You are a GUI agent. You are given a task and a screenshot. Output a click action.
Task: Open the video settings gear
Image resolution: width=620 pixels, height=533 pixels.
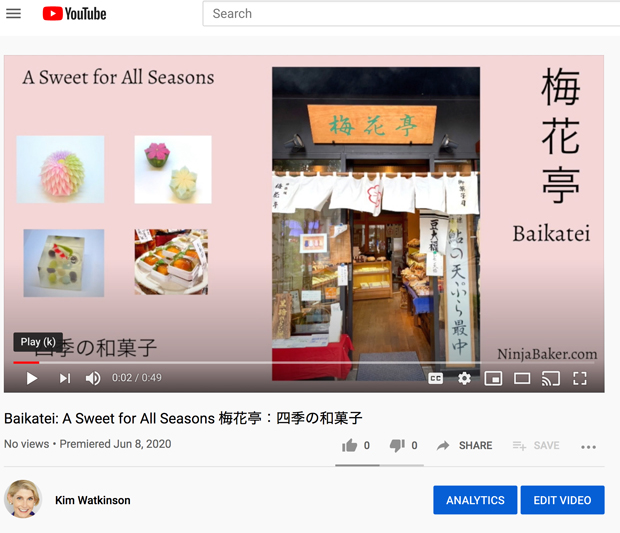click(464, 378)
